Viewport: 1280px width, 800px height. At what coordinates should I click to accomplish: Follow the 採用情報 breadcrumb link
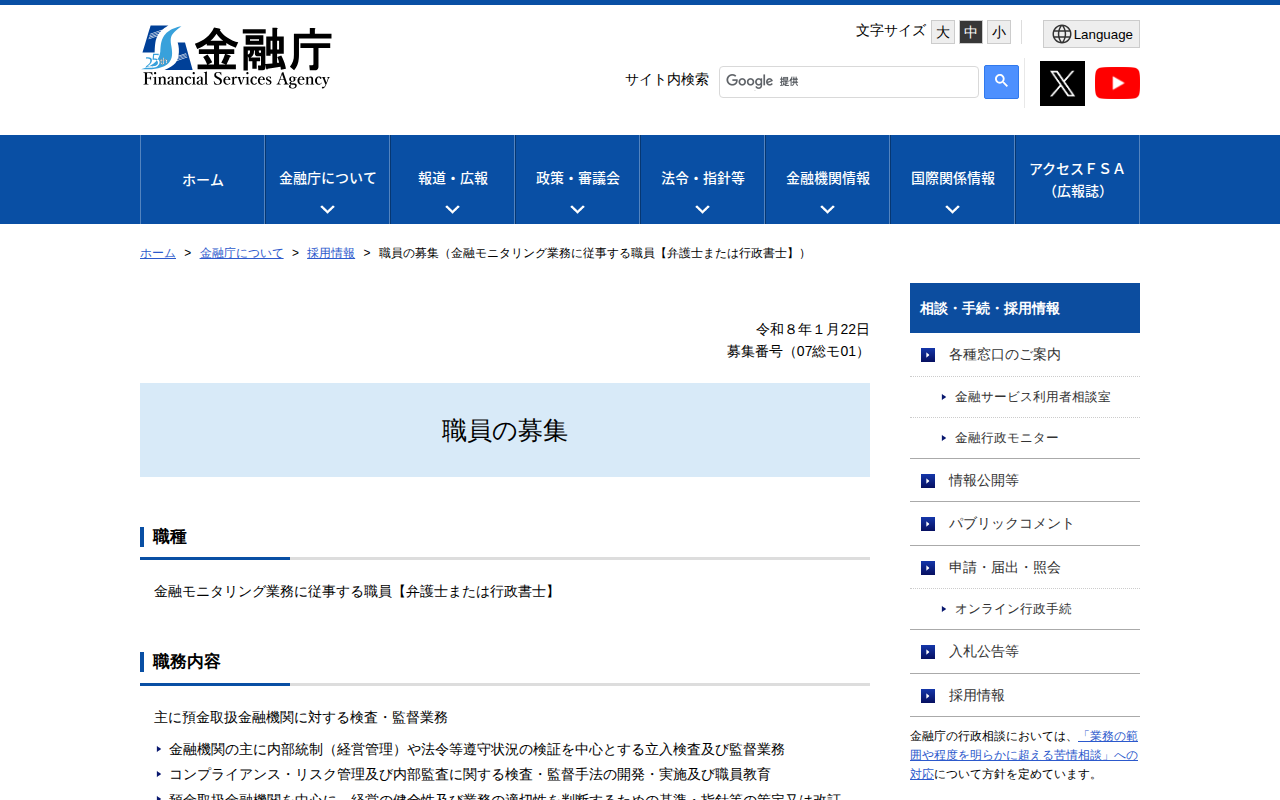pyautogui.click(x=331, y=253)
